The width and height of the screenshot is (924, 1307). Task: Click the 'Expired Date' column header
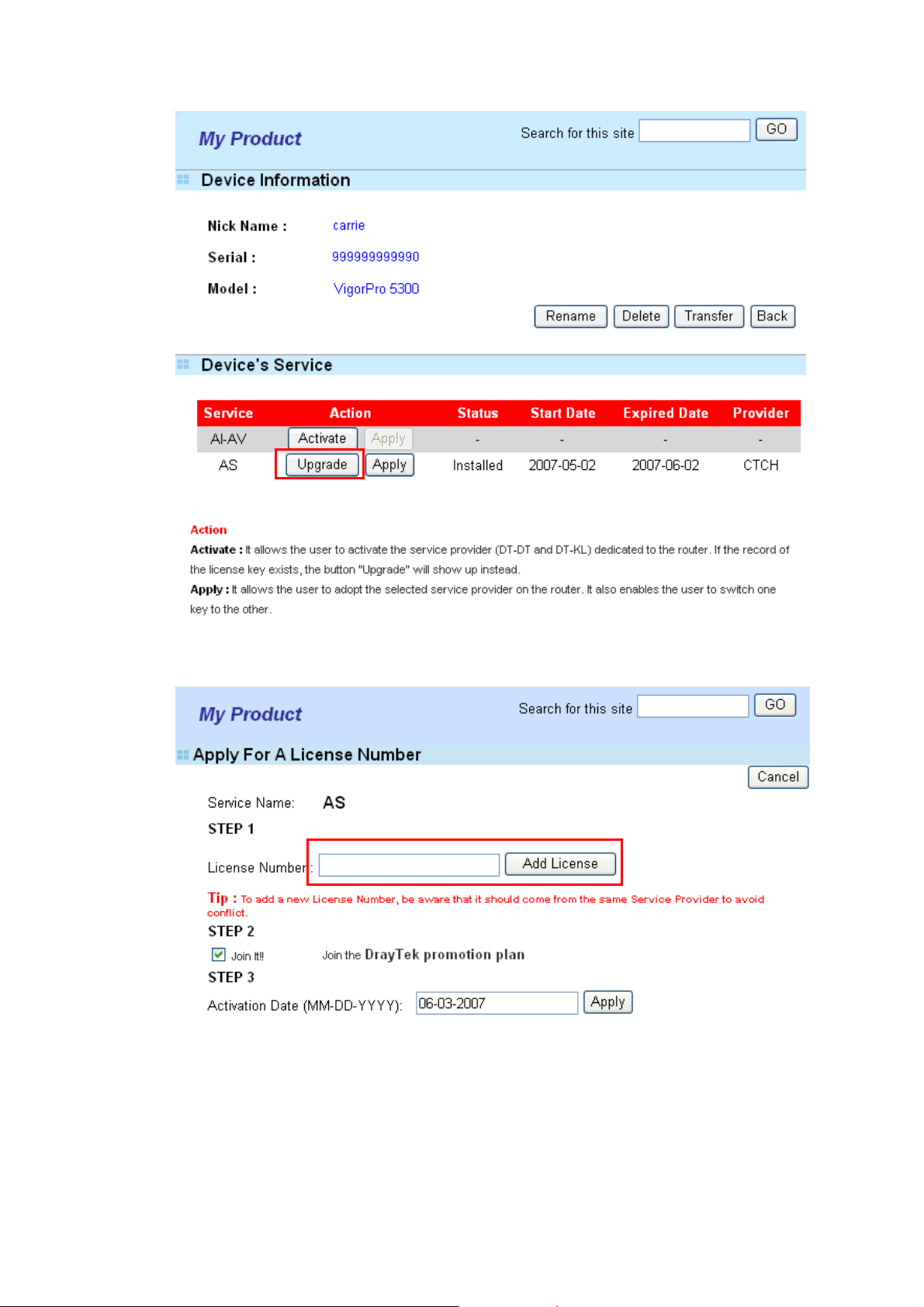(666, 413)
